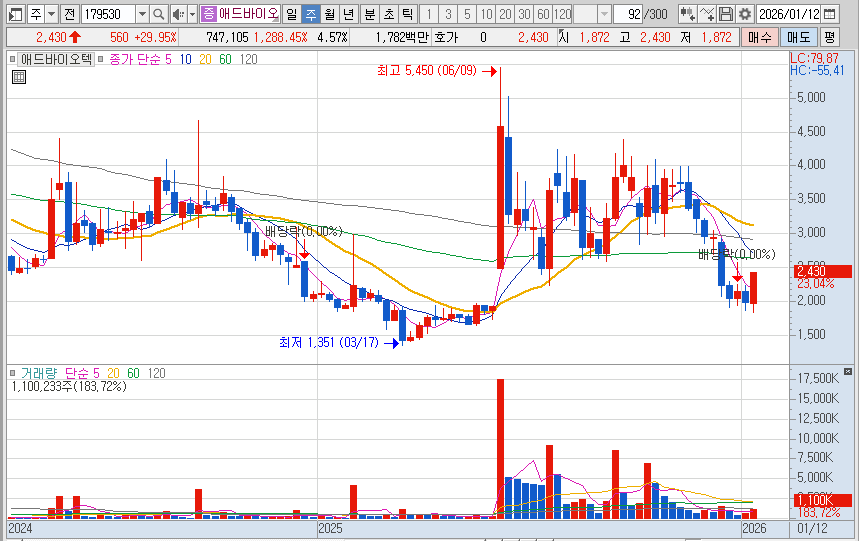859x541 pixels.
Task: Click the 매도 sell button
Action: click(x=798, y=37)
